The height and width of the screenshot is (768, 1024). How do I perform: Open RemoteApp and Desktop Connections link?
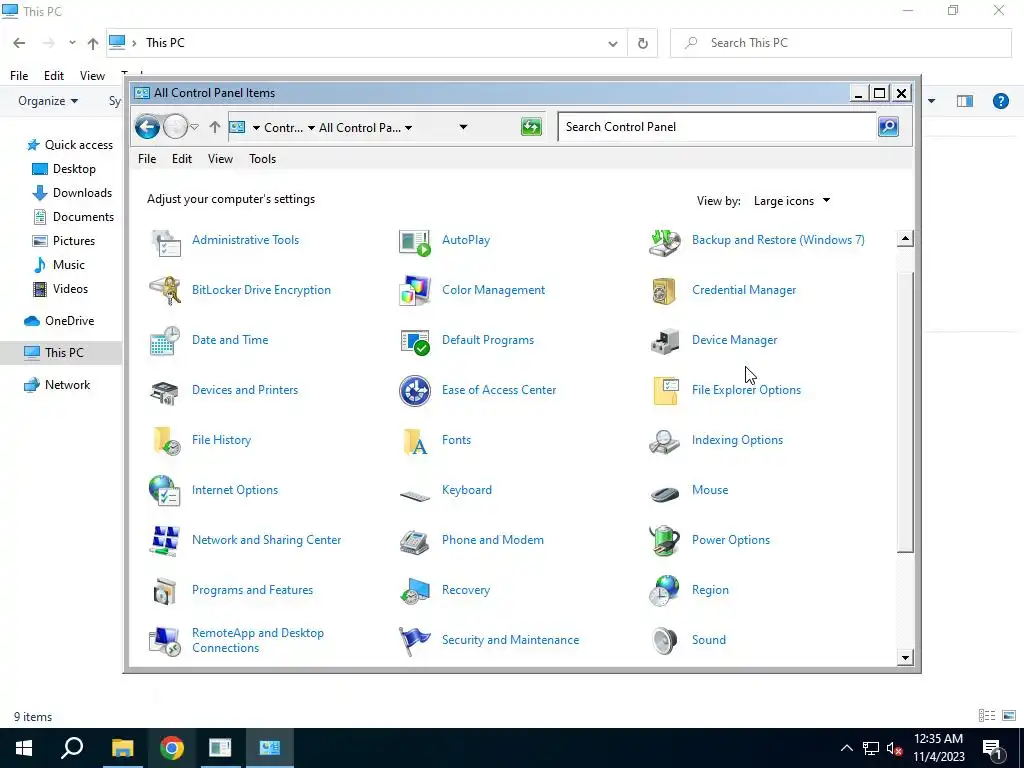click(x=258, y=640)
